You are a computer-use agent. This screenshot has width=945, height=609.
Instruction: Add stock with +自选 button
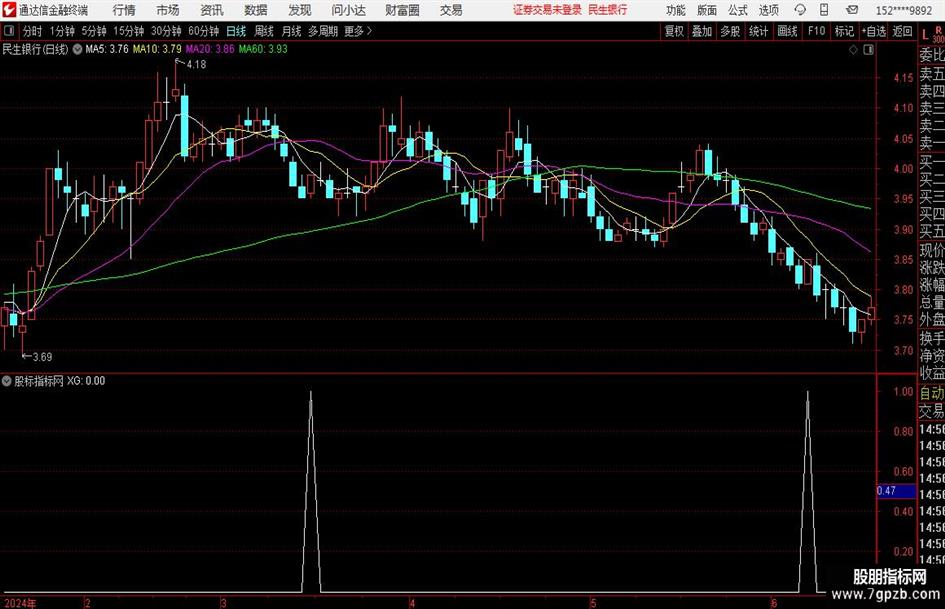pos(873,31)
